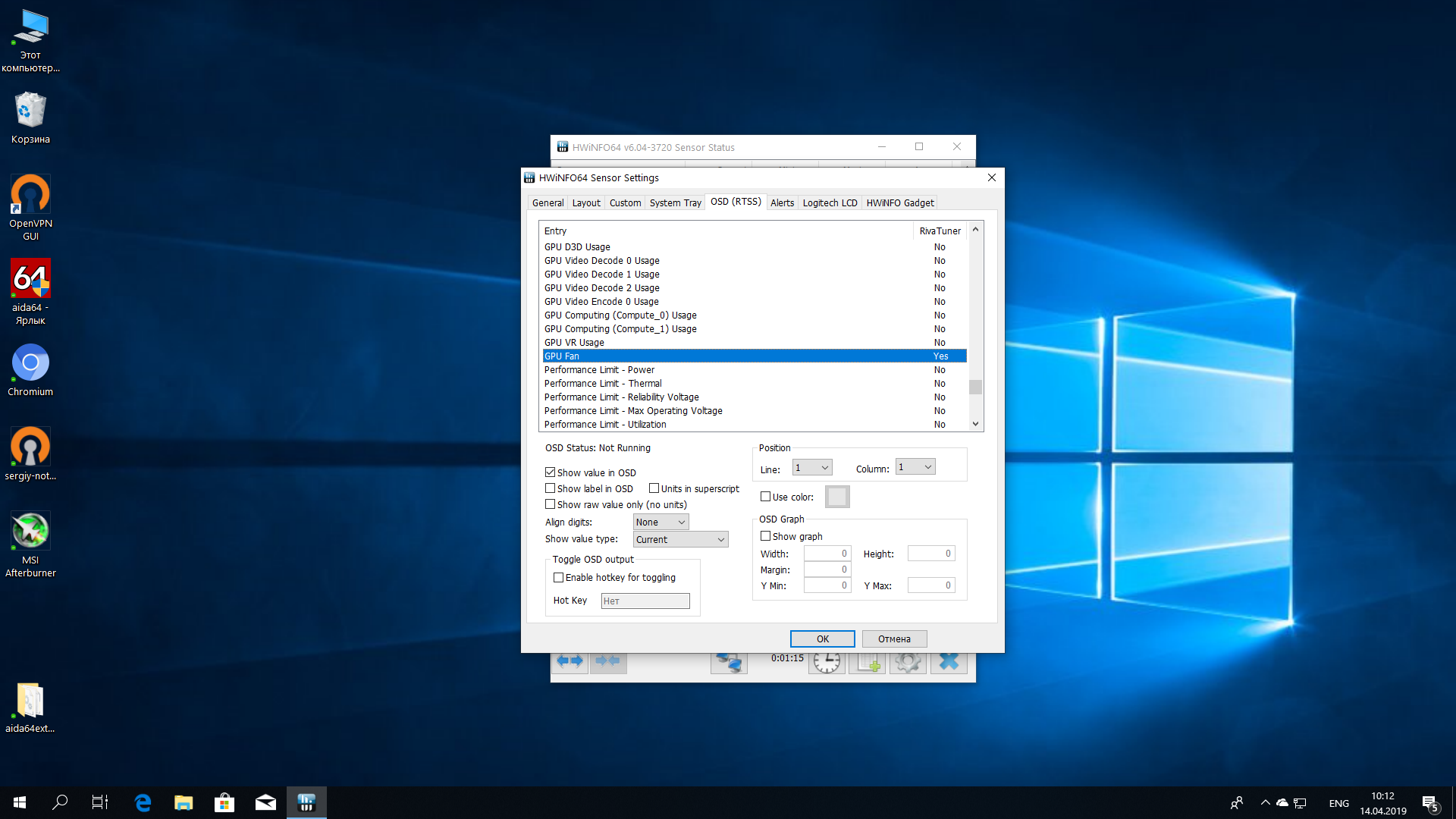This screenshot has height=819, width=1456.
Task: Open the aida64ext folder archive on desktop
Action: coord(30,708)
